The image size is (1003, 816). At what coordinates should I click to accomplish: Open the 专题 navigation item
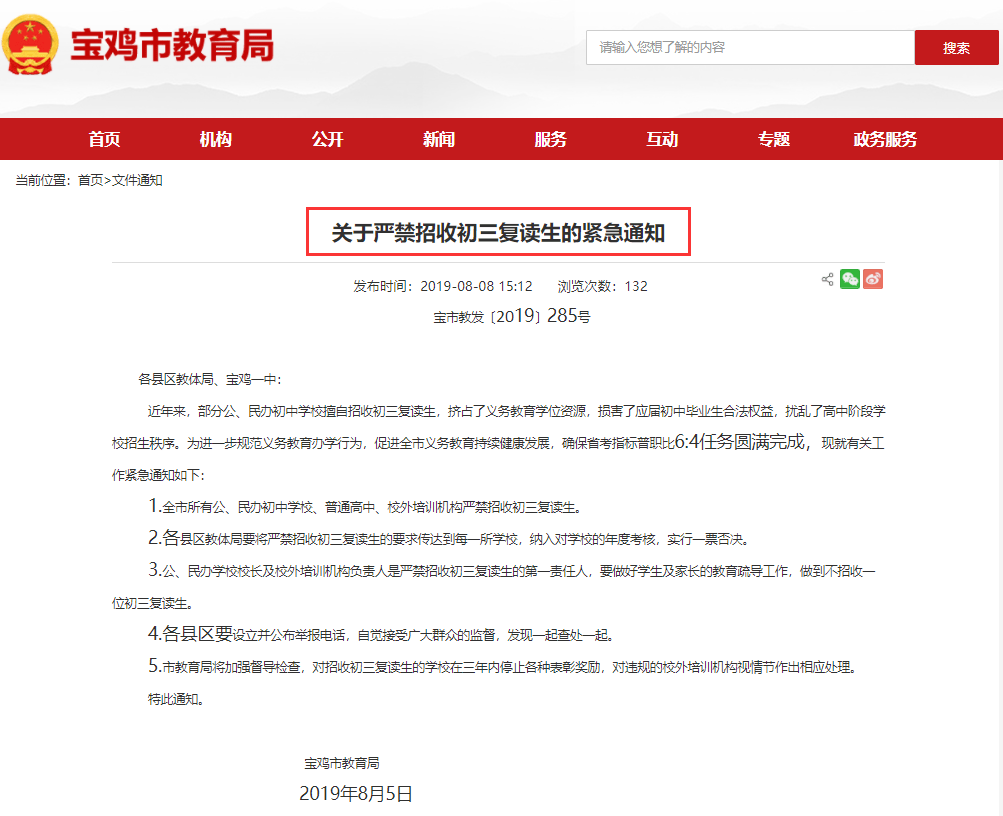pyautogui.click(x=774, y=139)
